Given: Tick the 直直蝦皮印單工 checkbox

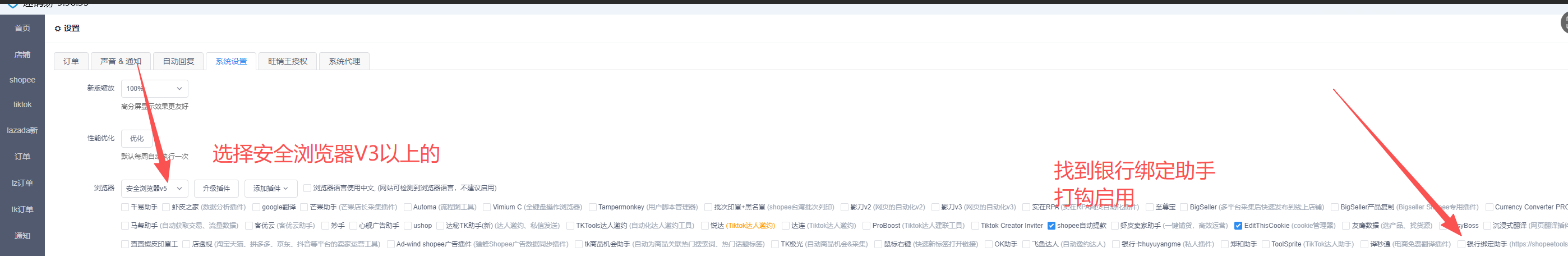Looking at the screenshot, I should (126, 244).
